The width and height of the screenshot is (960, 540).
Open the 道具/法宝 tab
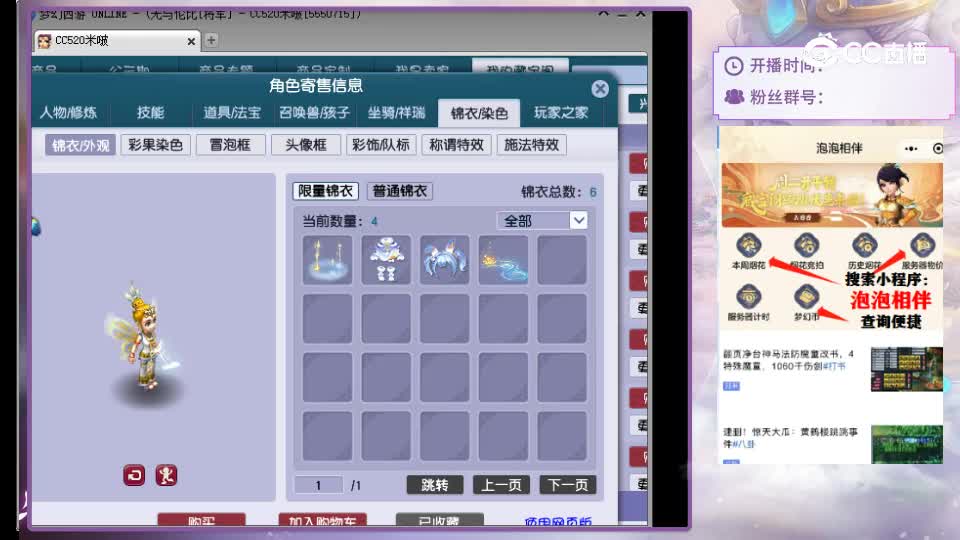tap(231, 113)
